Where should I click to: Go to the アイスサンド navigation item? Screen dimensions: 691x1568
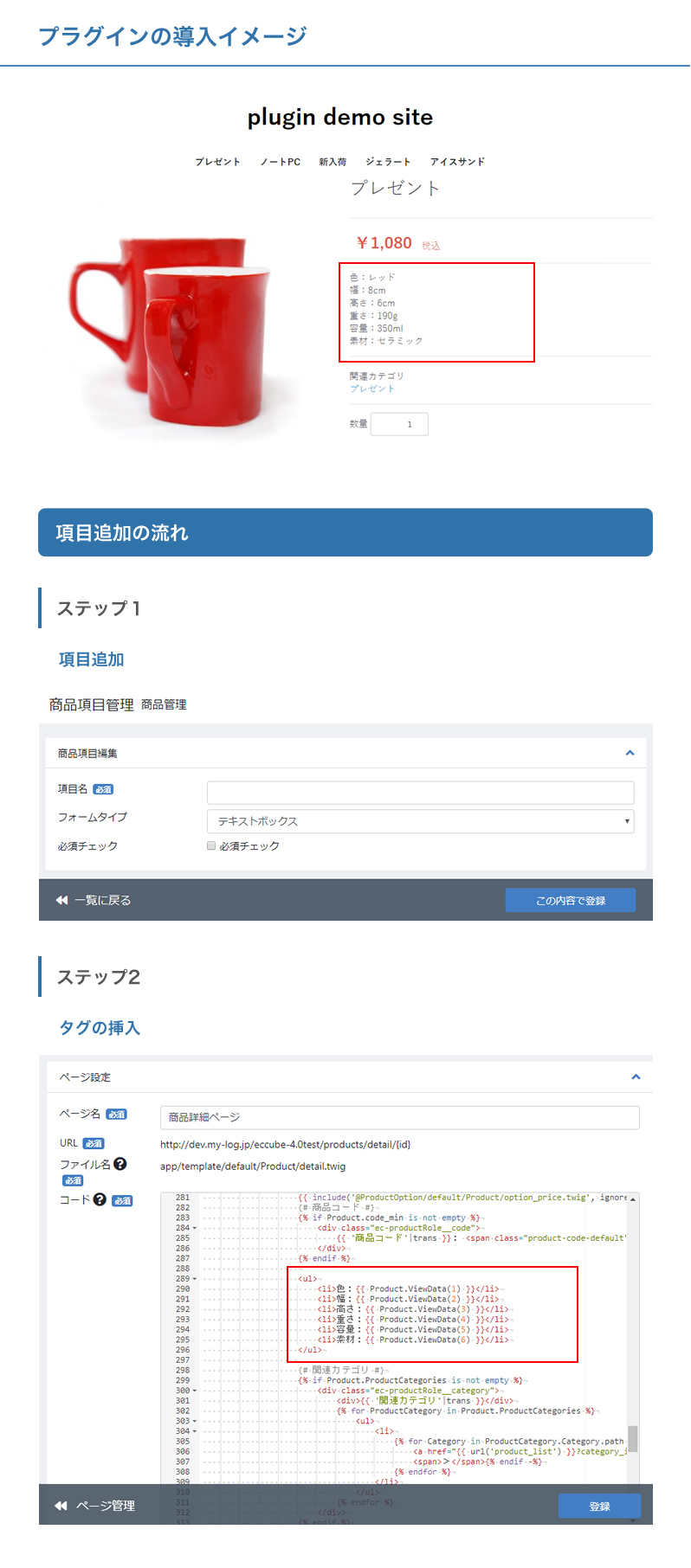[x=457, y=162]
